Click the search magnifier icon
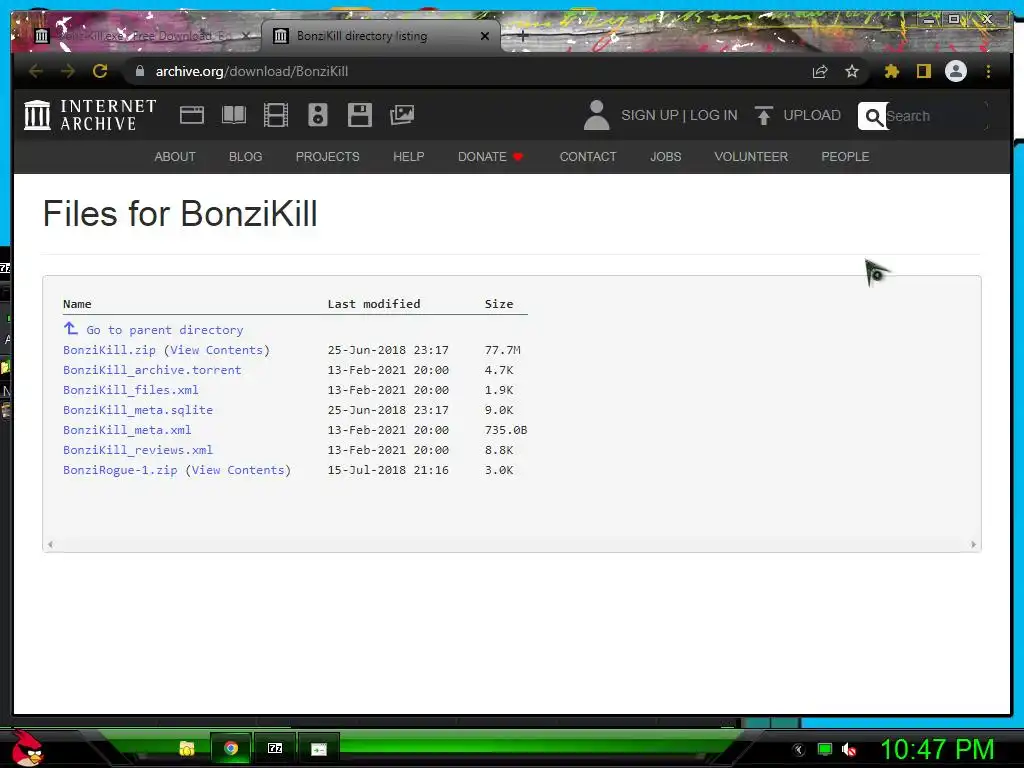This screenshot has height=768, width=1024. (x=873, y=116)
